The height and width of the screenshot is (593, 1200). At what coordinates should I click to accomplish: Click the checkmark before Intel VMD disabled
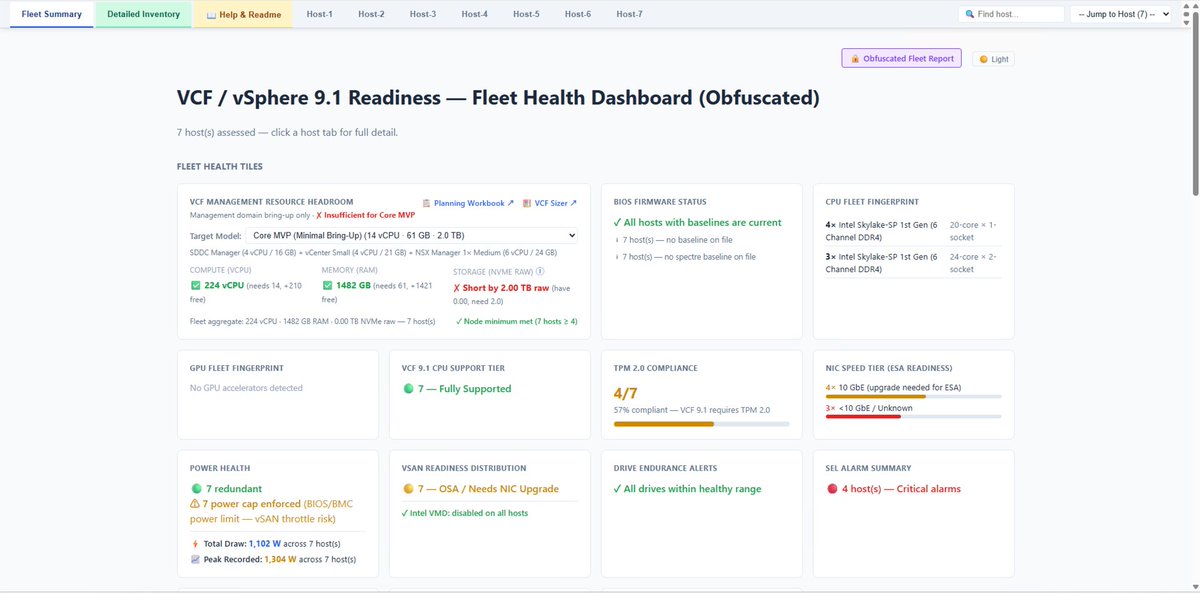coord(405,513)
